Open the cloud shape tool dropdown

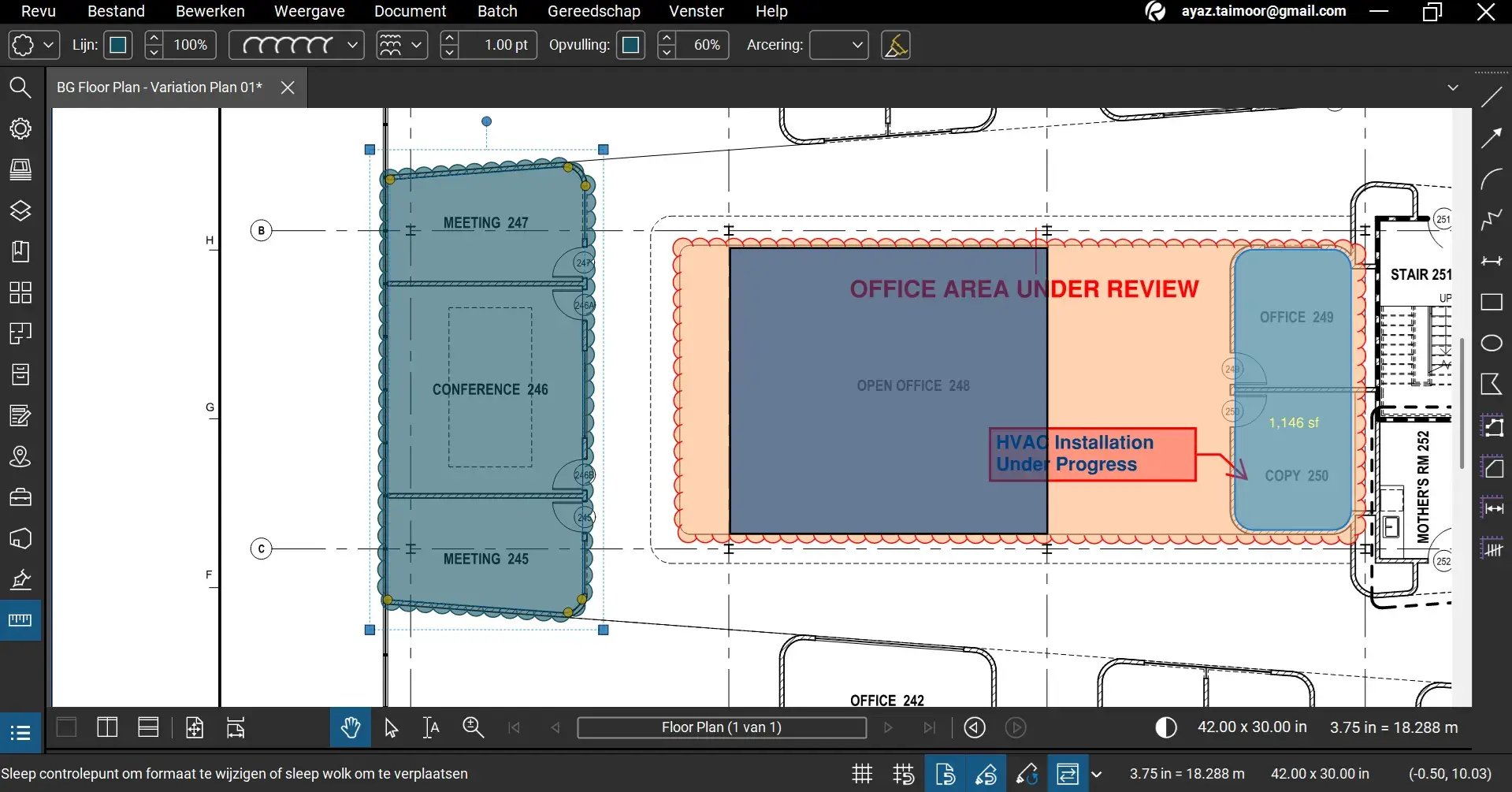(33, 45)
